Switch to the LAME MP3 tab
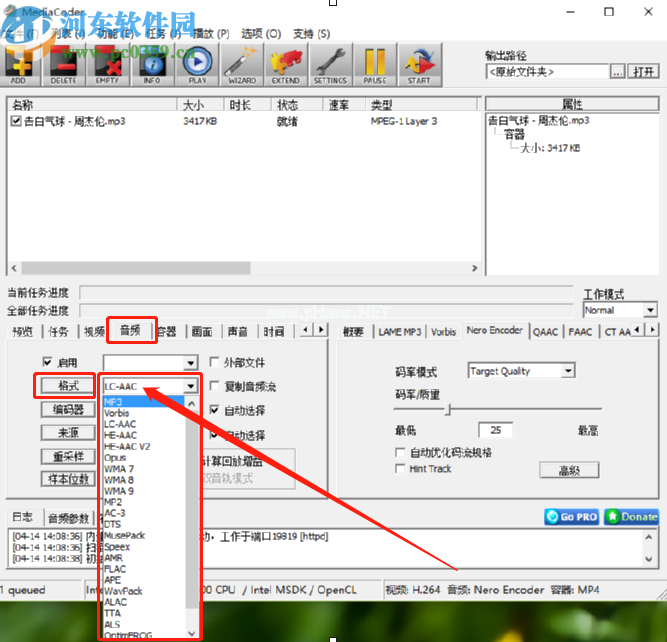This screenshot has width=667, height=642. pyautogui.click(x=400, y=332)
